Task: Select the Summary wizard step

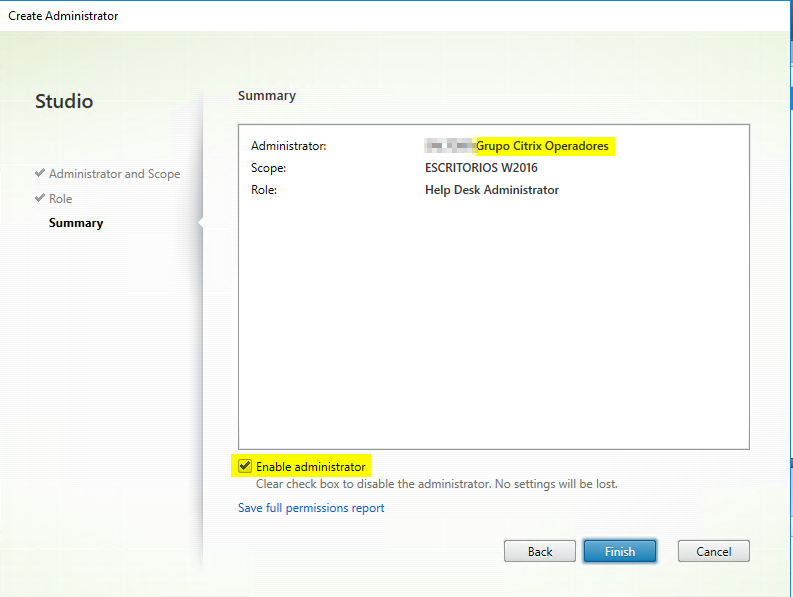Action: [x=76, y=223]
